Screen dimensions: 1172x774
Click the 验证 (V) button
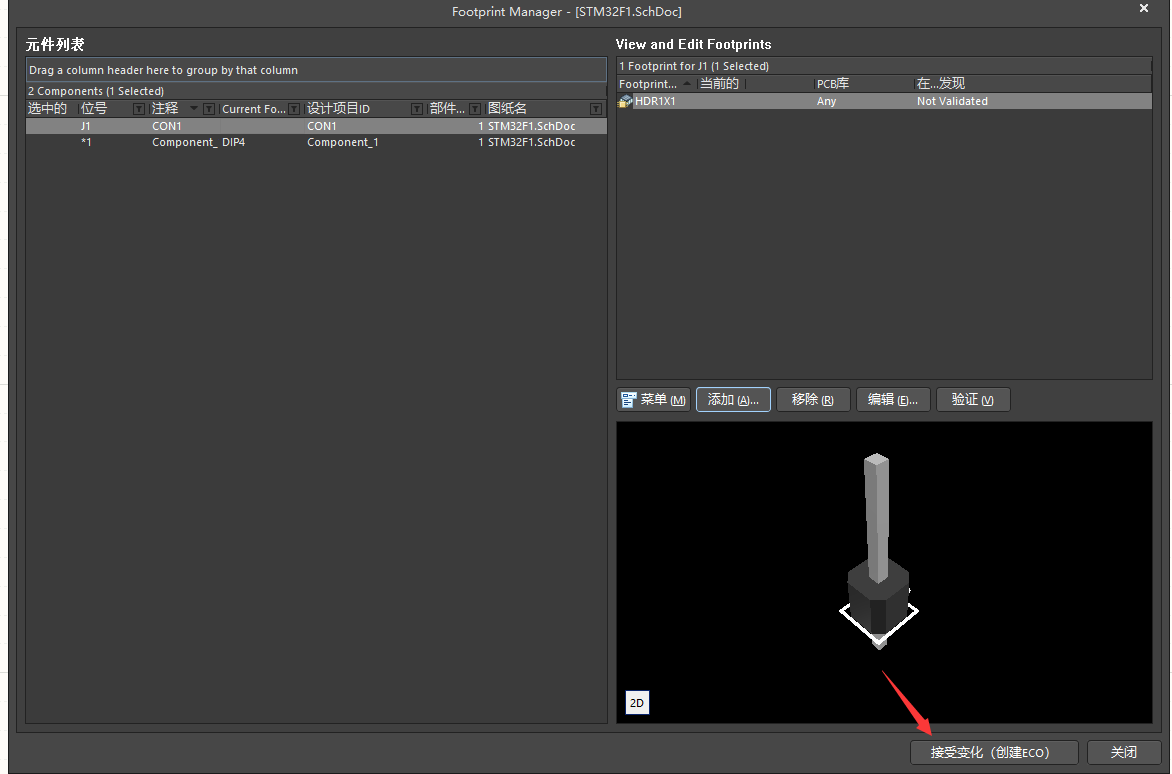(972, 400)
